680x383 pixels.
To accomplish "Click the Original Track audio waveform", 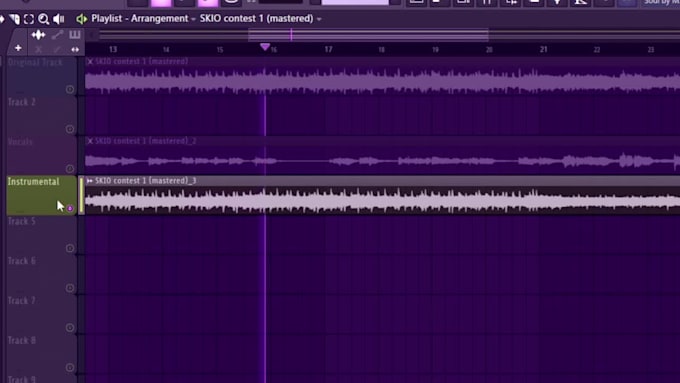I will [382, 81].
